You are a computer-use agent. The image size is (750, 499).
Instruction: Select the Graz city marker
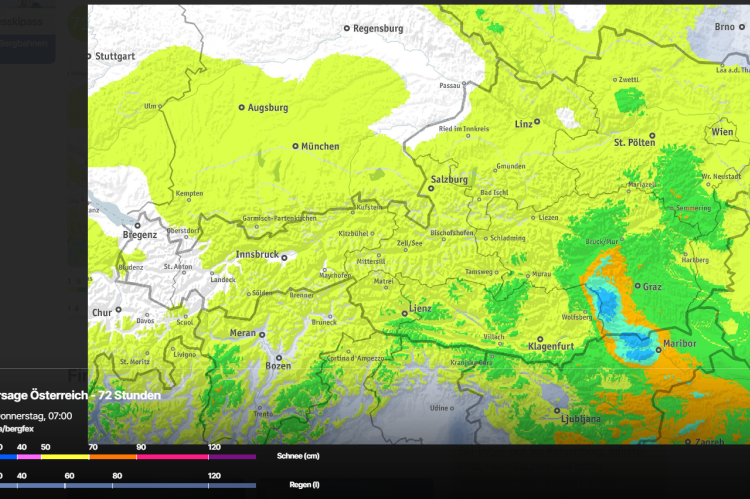pyautogui.click(x=635, y=287)
